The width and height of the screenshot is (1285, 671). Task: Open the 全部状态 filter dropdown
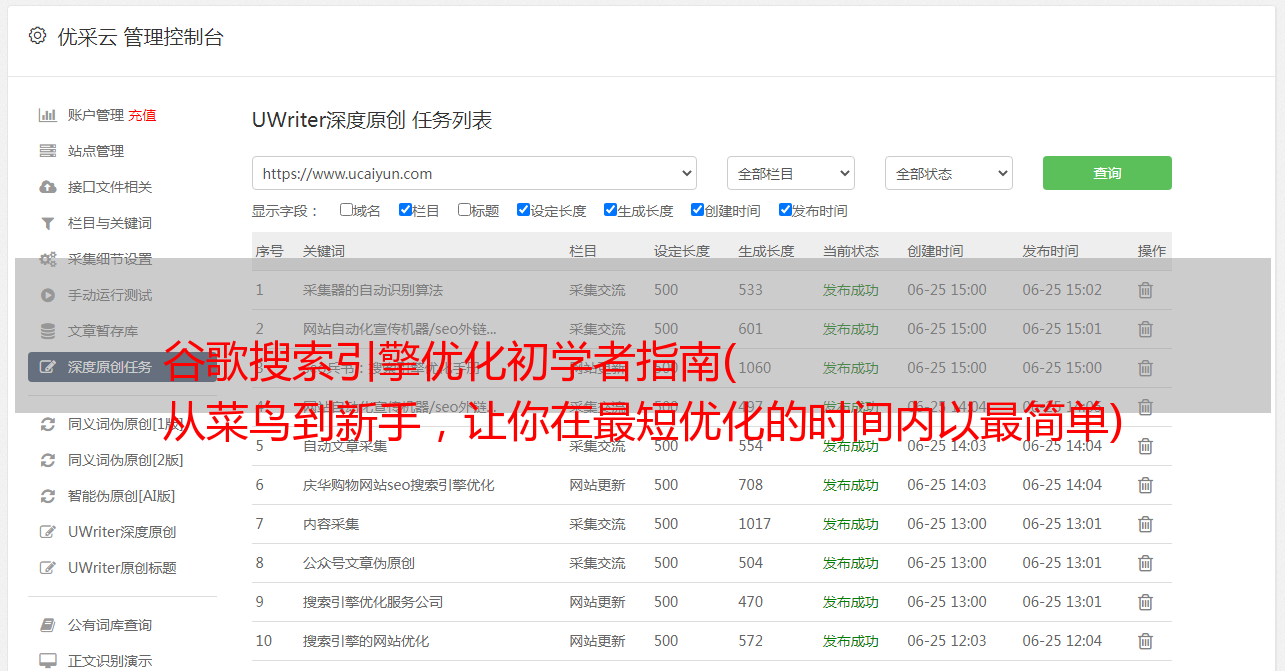click(x=948, y=173)
